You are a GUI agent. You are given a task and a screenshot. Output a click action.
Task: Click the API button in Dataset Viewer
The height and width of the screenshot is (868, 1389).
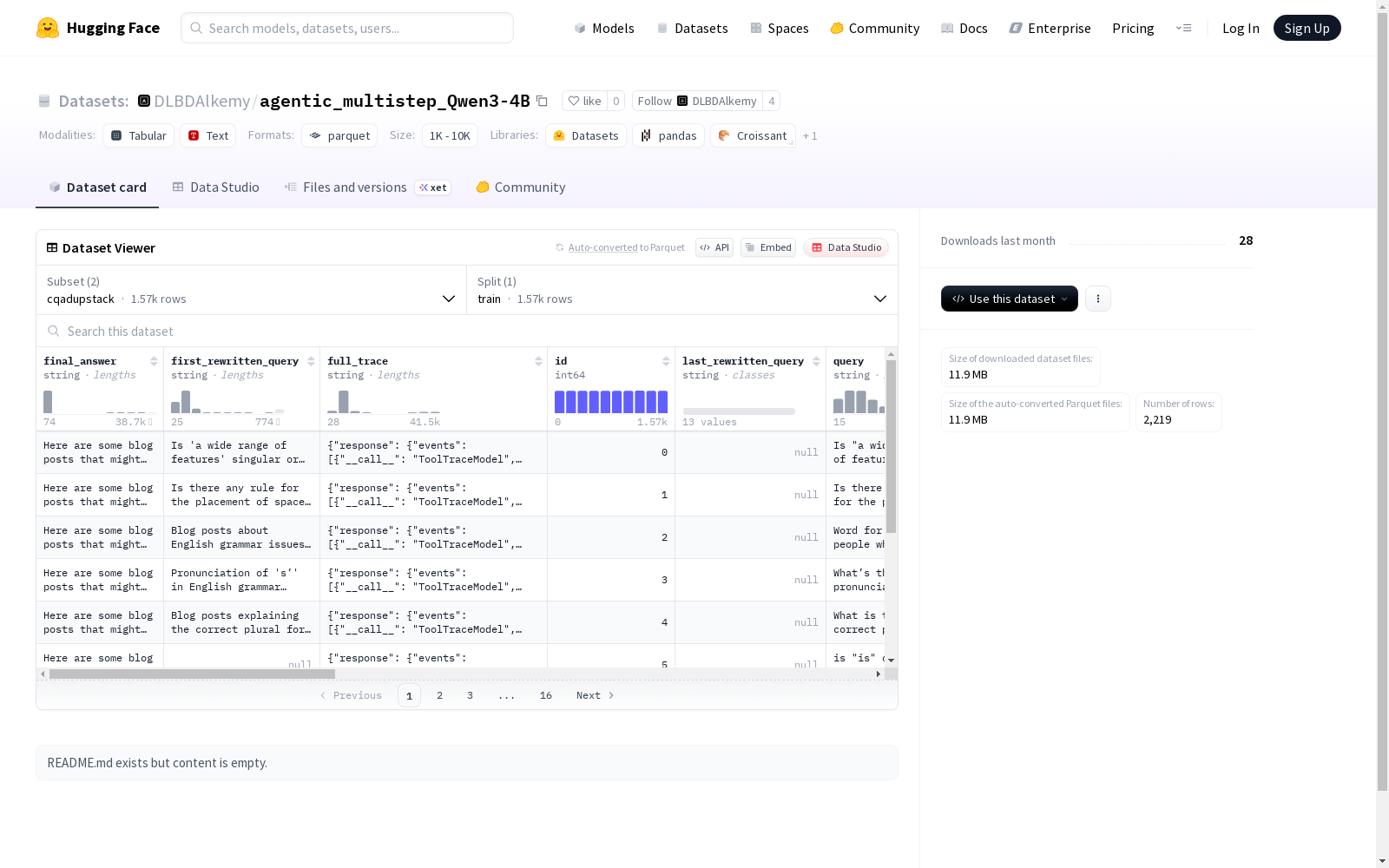pos(714,247)
